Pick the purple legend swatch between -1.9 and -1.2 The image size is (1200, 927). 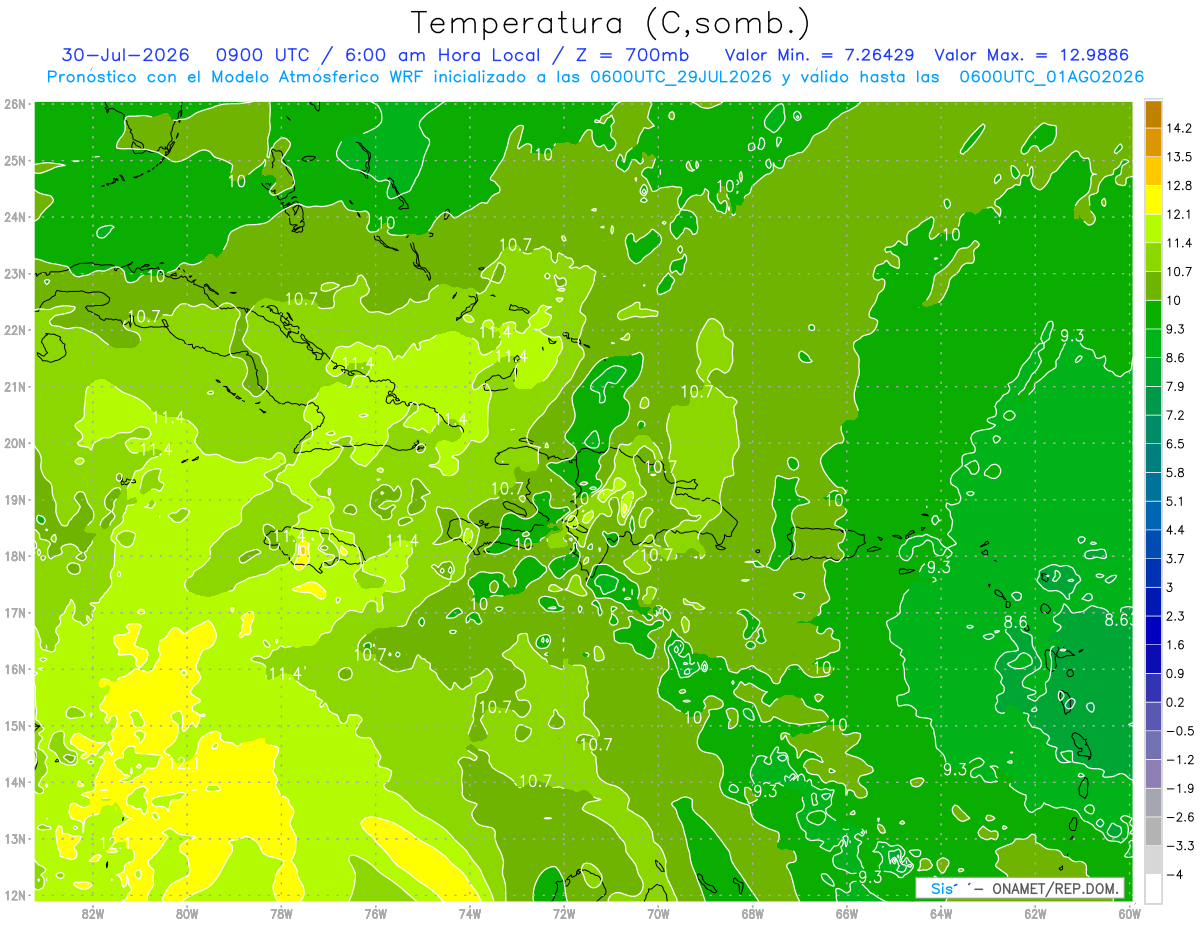point(1153,774)
